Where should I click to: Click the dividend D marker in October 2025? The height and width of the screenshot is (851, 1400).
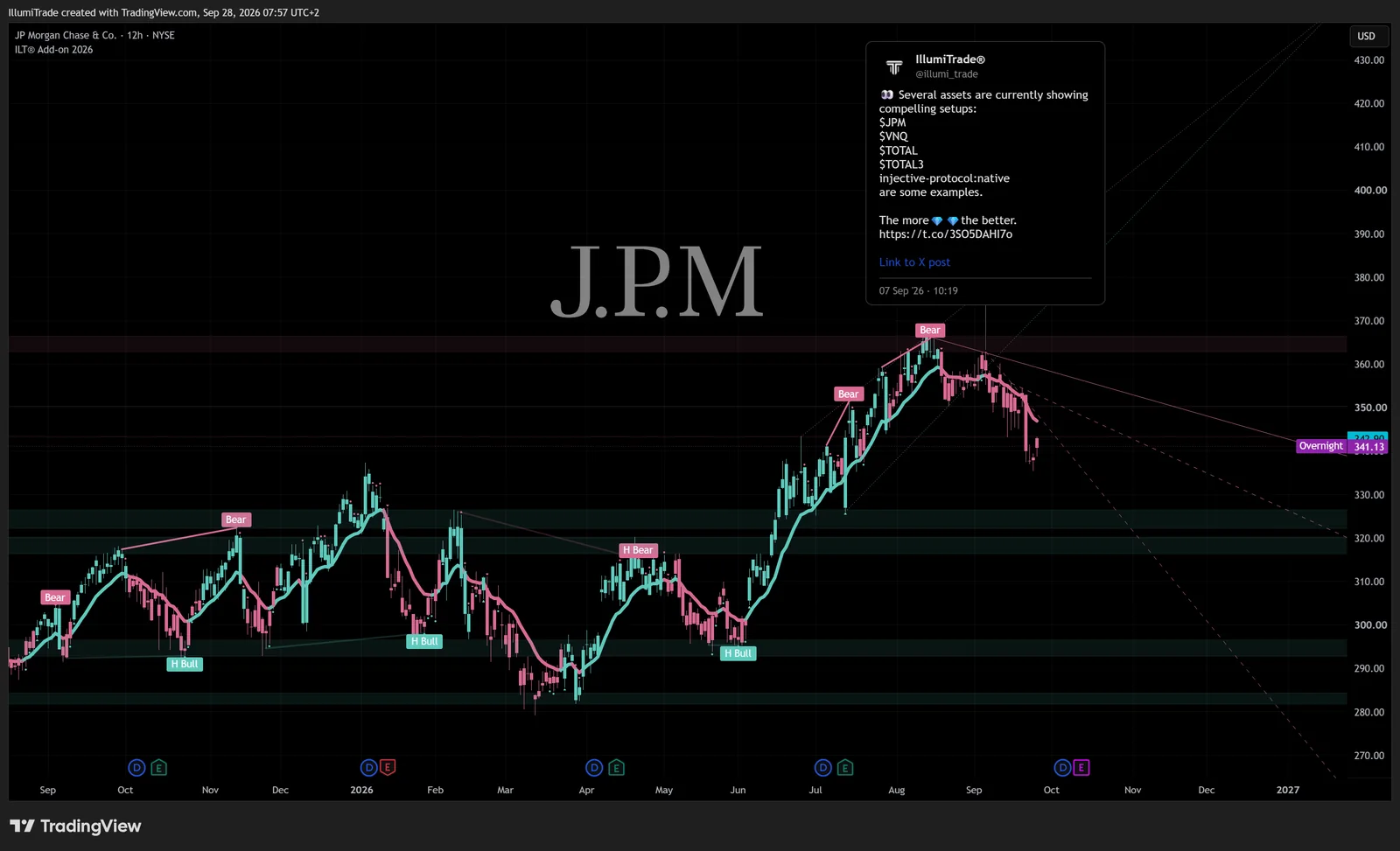pyautogui.click(x=136, y=768)
